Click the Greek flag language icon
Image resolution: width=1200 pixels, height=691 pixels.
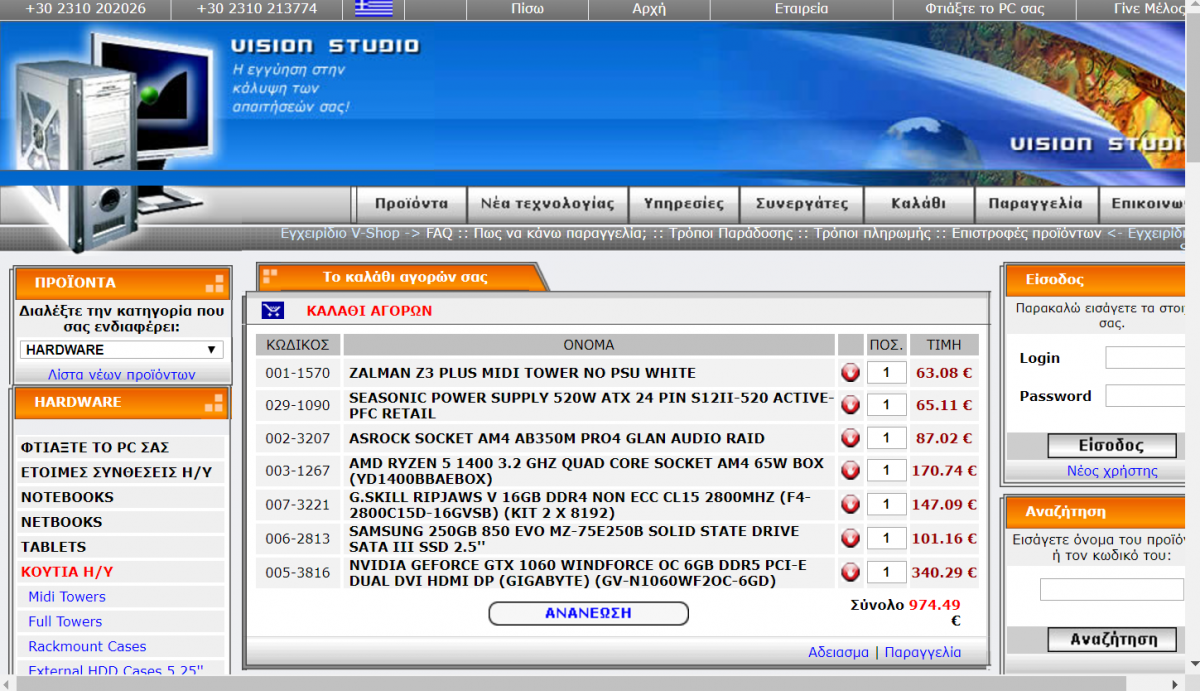pyautogui.click(x=374, y=9)
